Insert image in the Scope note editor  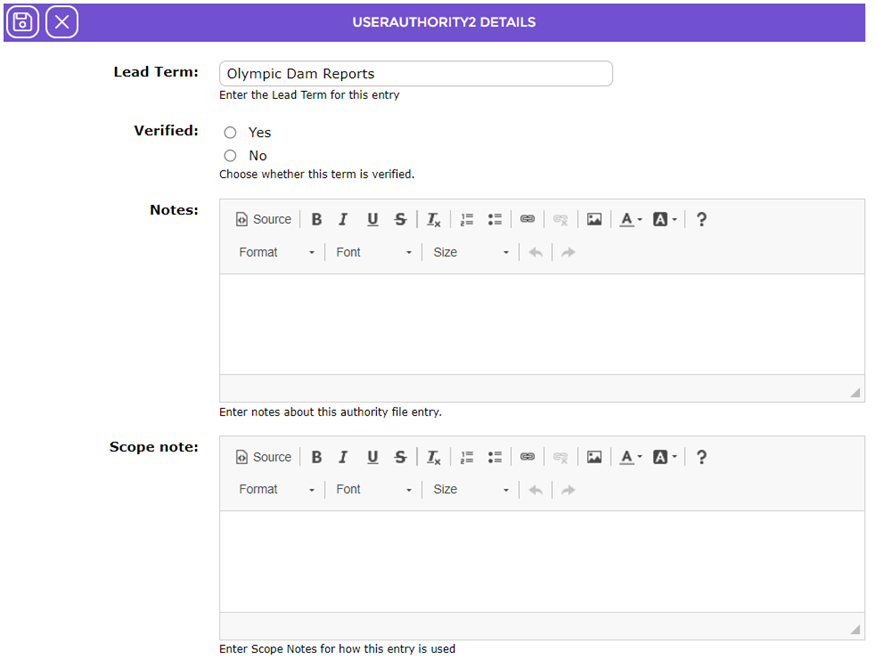pos(594,457)
